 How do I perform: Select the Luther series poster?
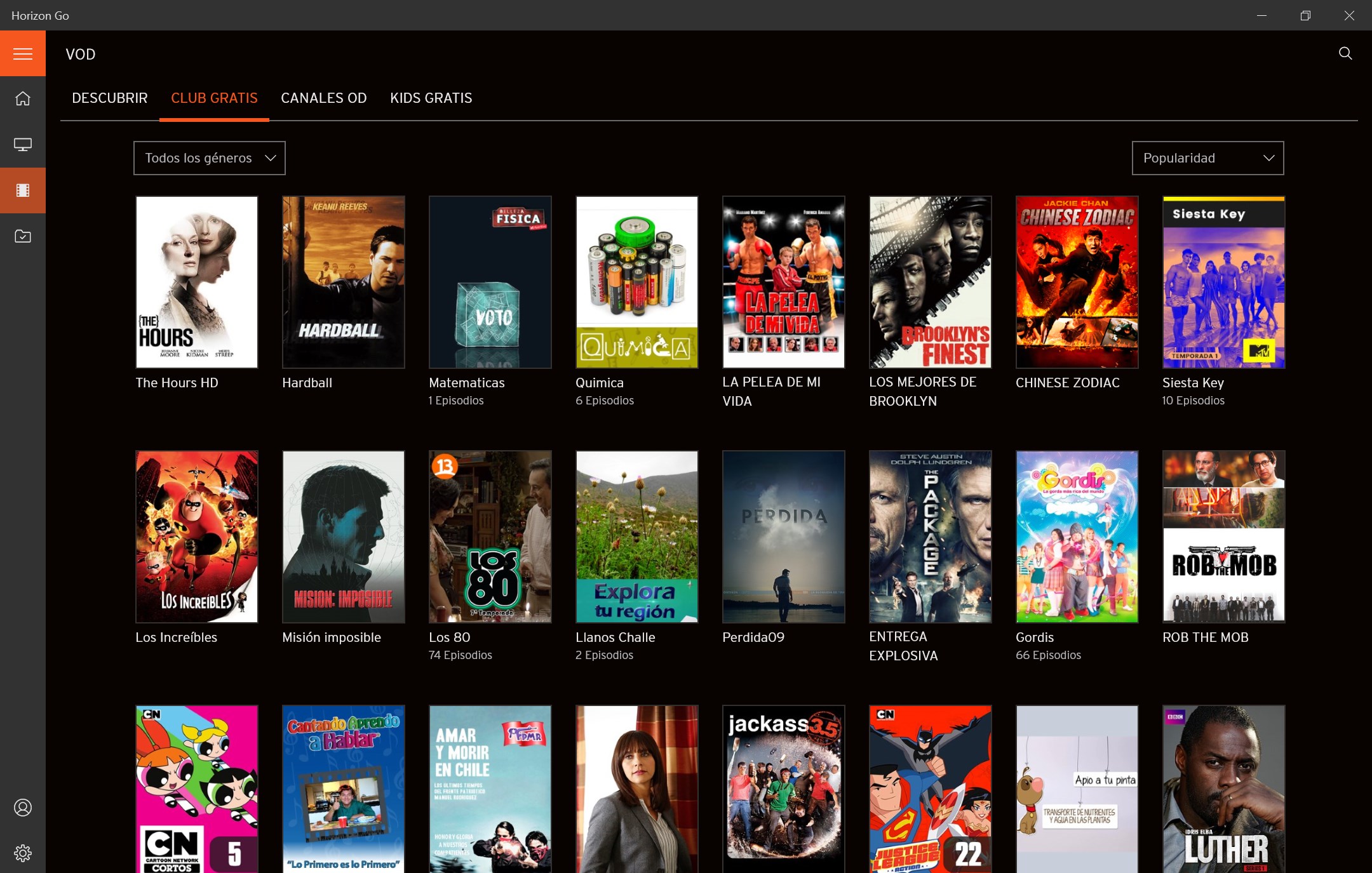click(1223, 789)
